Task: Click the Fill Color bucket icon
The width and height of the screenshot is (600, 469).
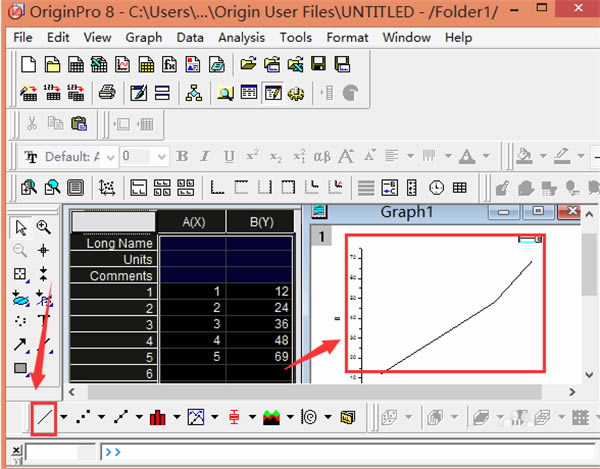Action: 525,156
